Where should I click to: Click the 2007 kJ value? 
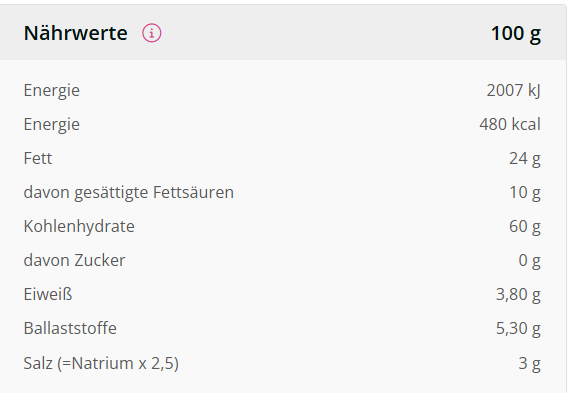tap(513, 90)
